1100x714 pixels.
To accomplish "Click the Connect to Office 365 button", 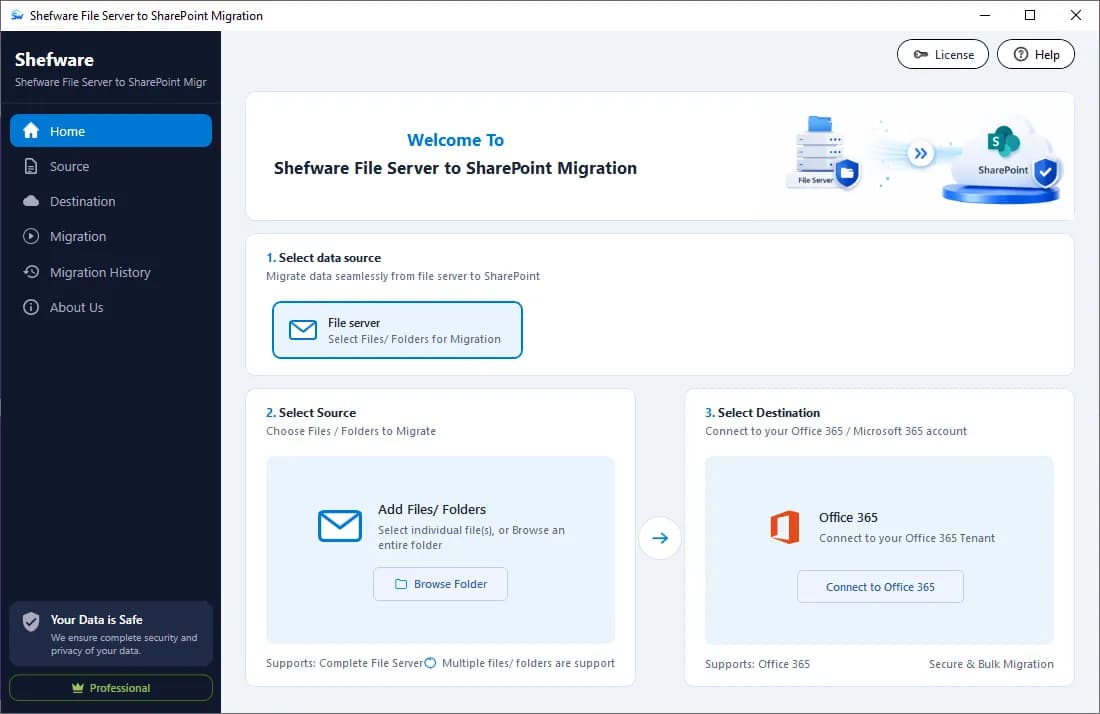I will pyautogui.click(x=880, y=586).
